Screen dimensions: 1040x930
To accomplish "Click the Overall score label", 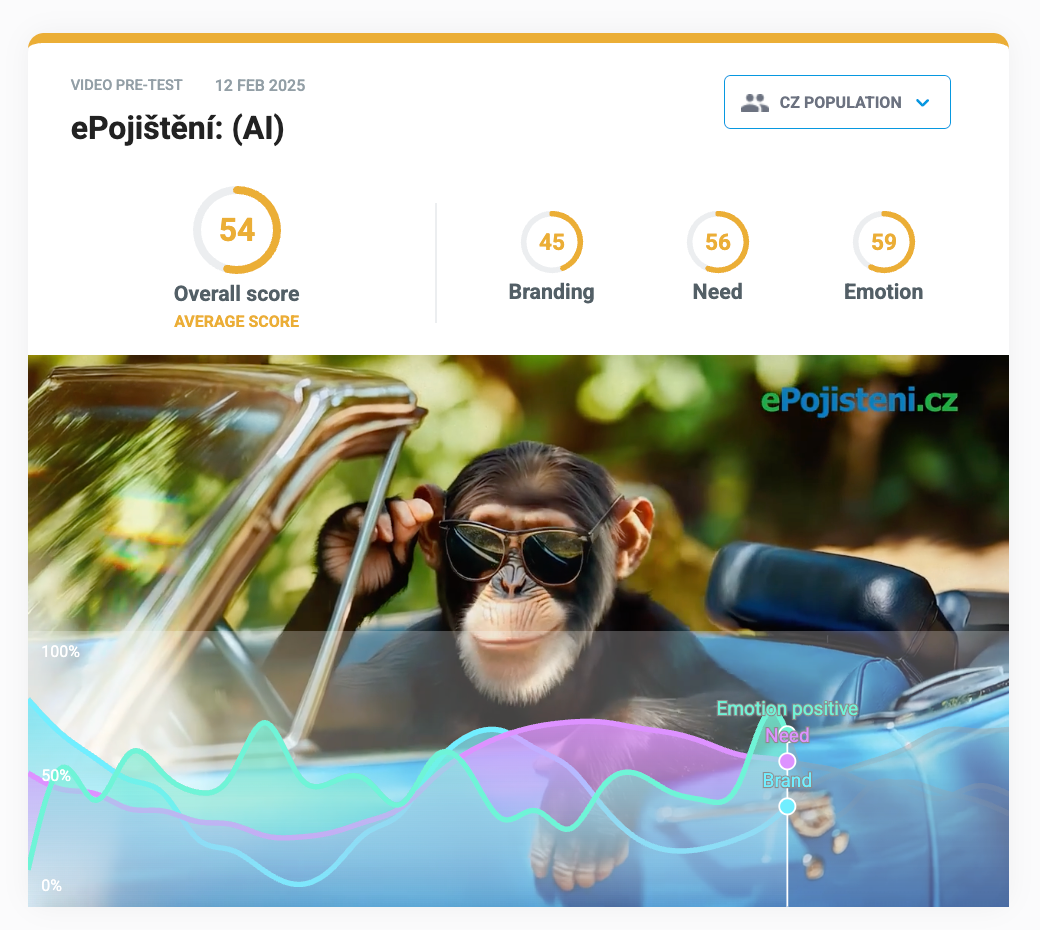I will [x=237, y=294].
